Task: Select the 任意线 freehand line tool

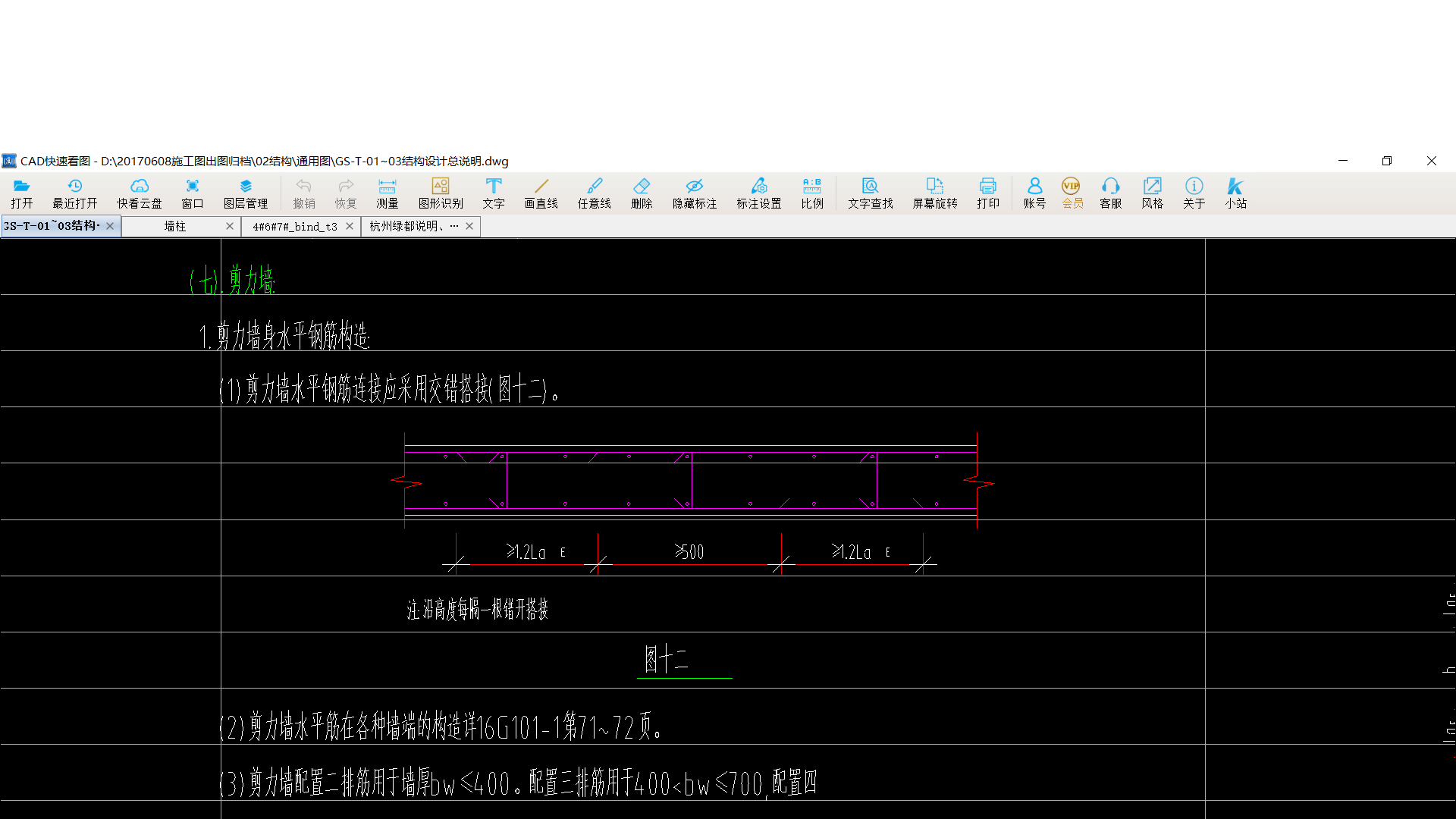Action: point(594,193)
